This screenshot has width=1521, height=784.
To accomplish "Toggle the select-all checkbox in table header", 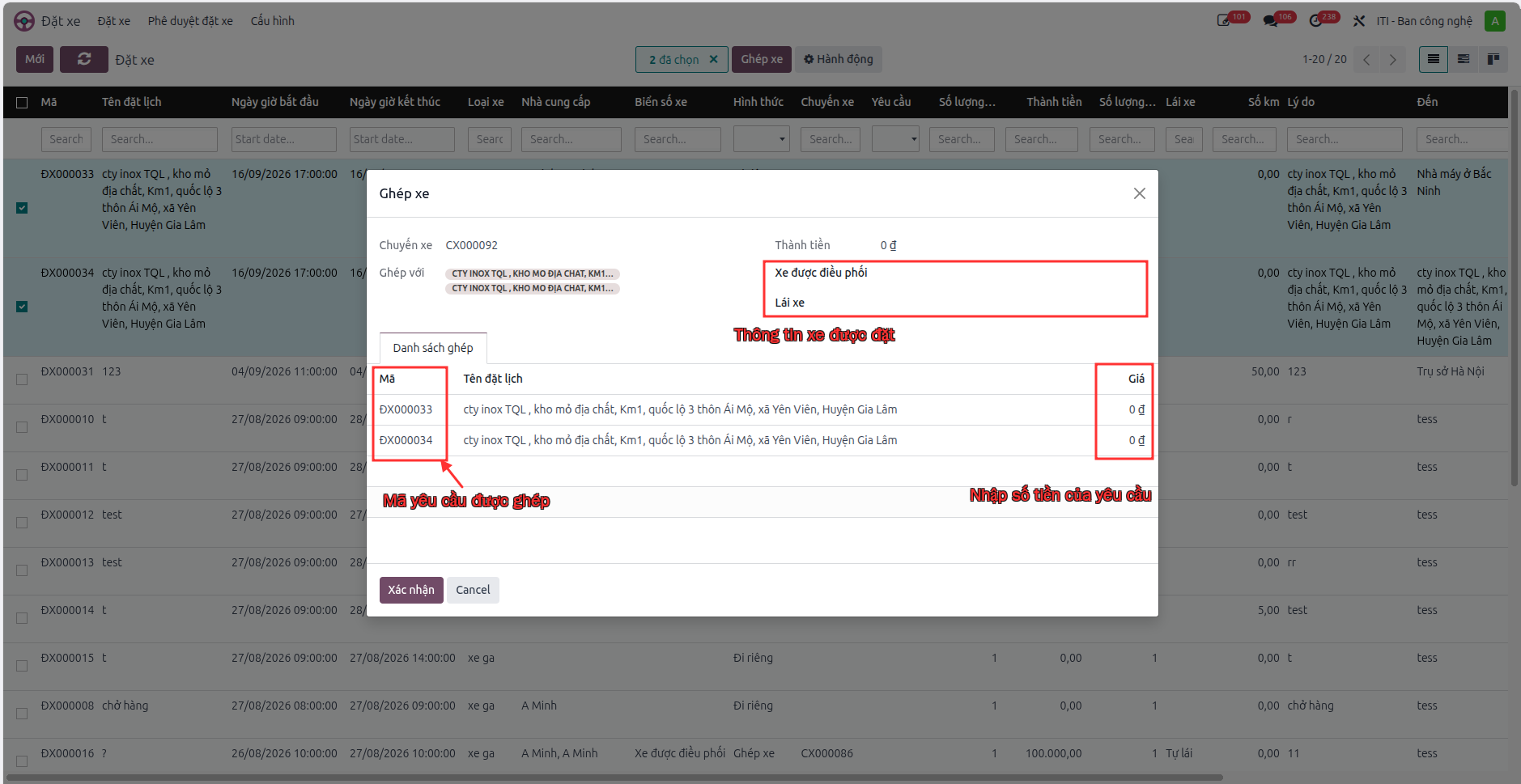I will (x=22, y=103).
